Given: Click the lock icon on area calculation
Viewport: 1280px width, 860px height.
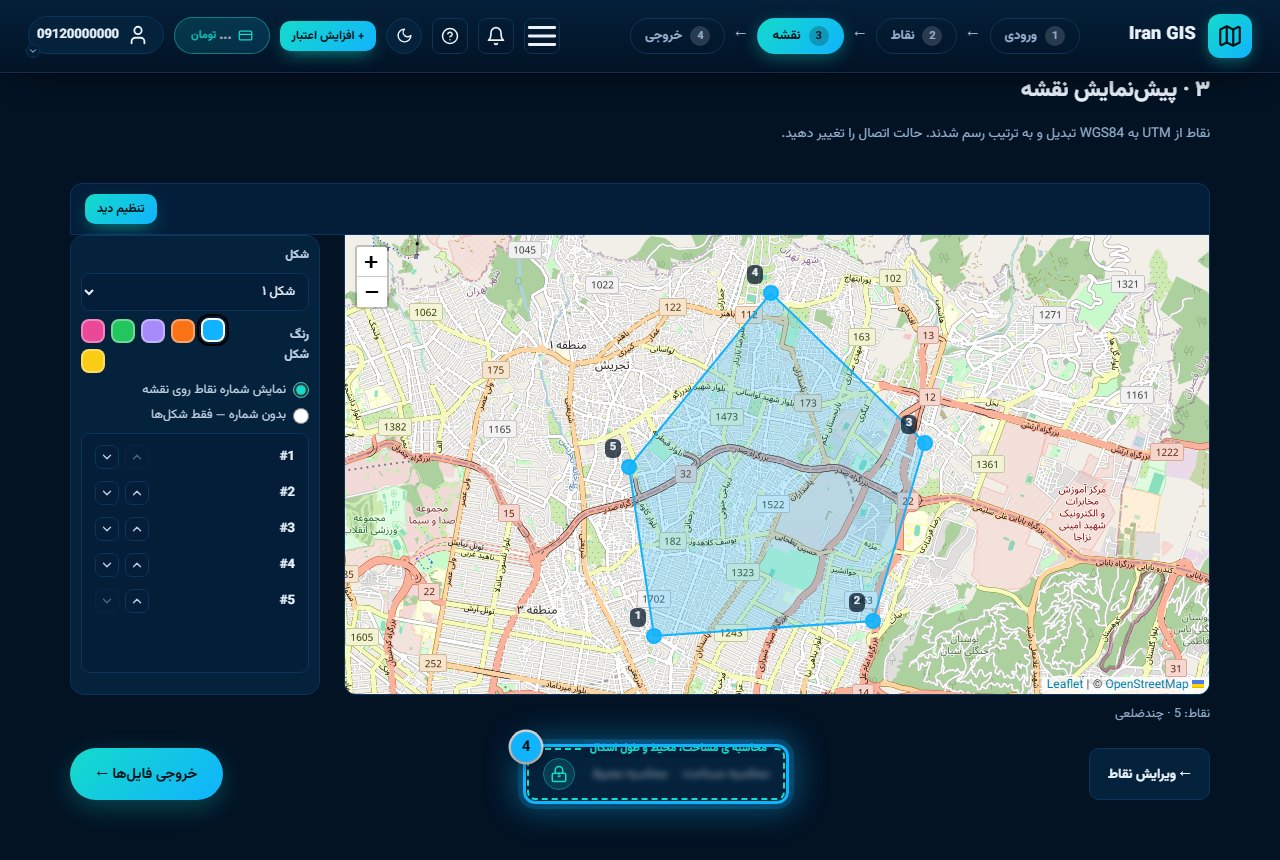Looking at the screenshot, I should [x=559, y=774].
